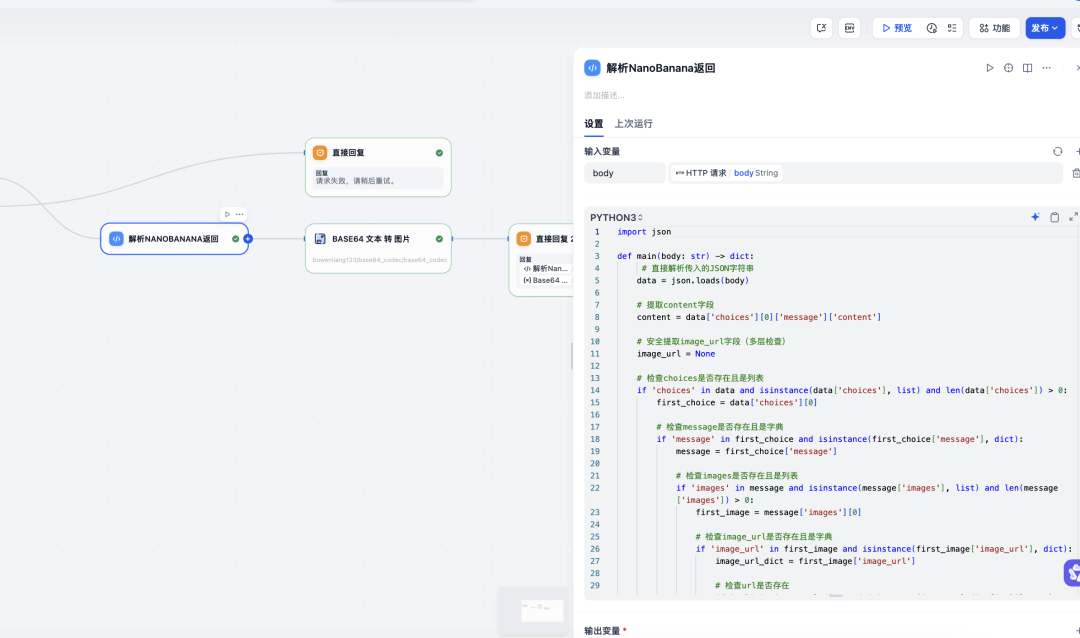Expand the code editor to fullscreen
Image resolution: width=1080 pixels, height=638 pixels.
1073,217
